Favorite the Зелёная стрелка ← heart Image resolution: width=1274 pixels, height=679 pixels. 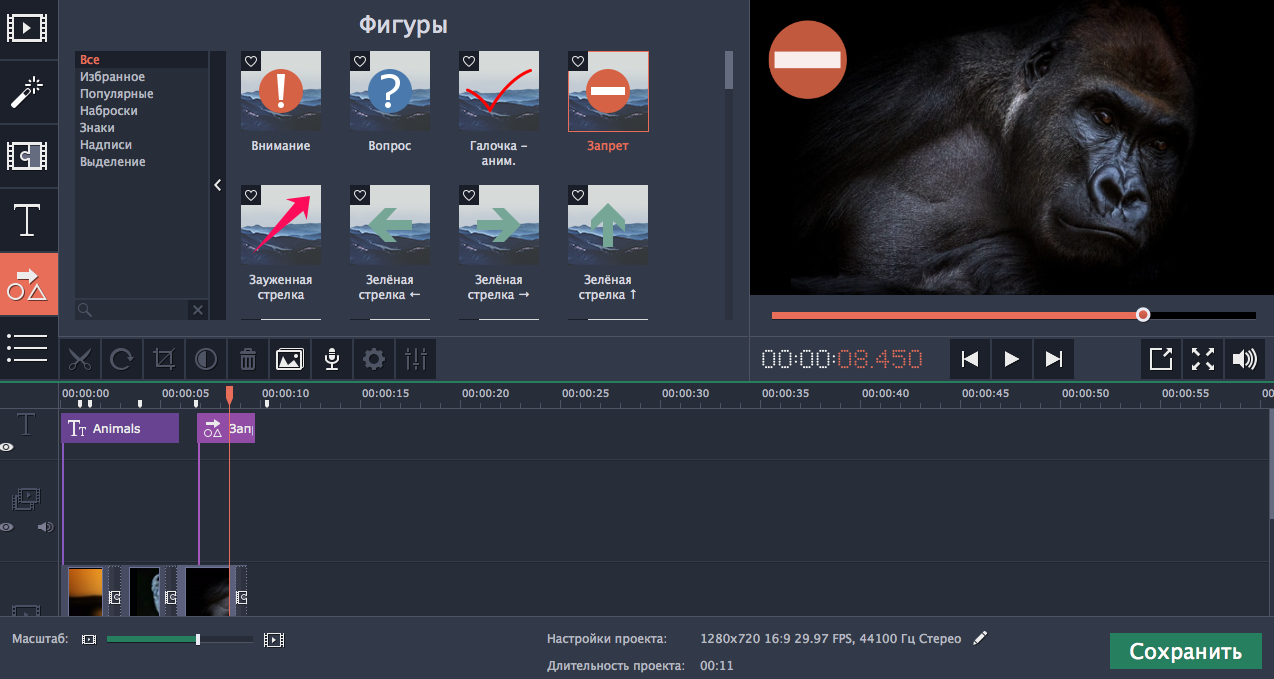(x=359, y=194)
